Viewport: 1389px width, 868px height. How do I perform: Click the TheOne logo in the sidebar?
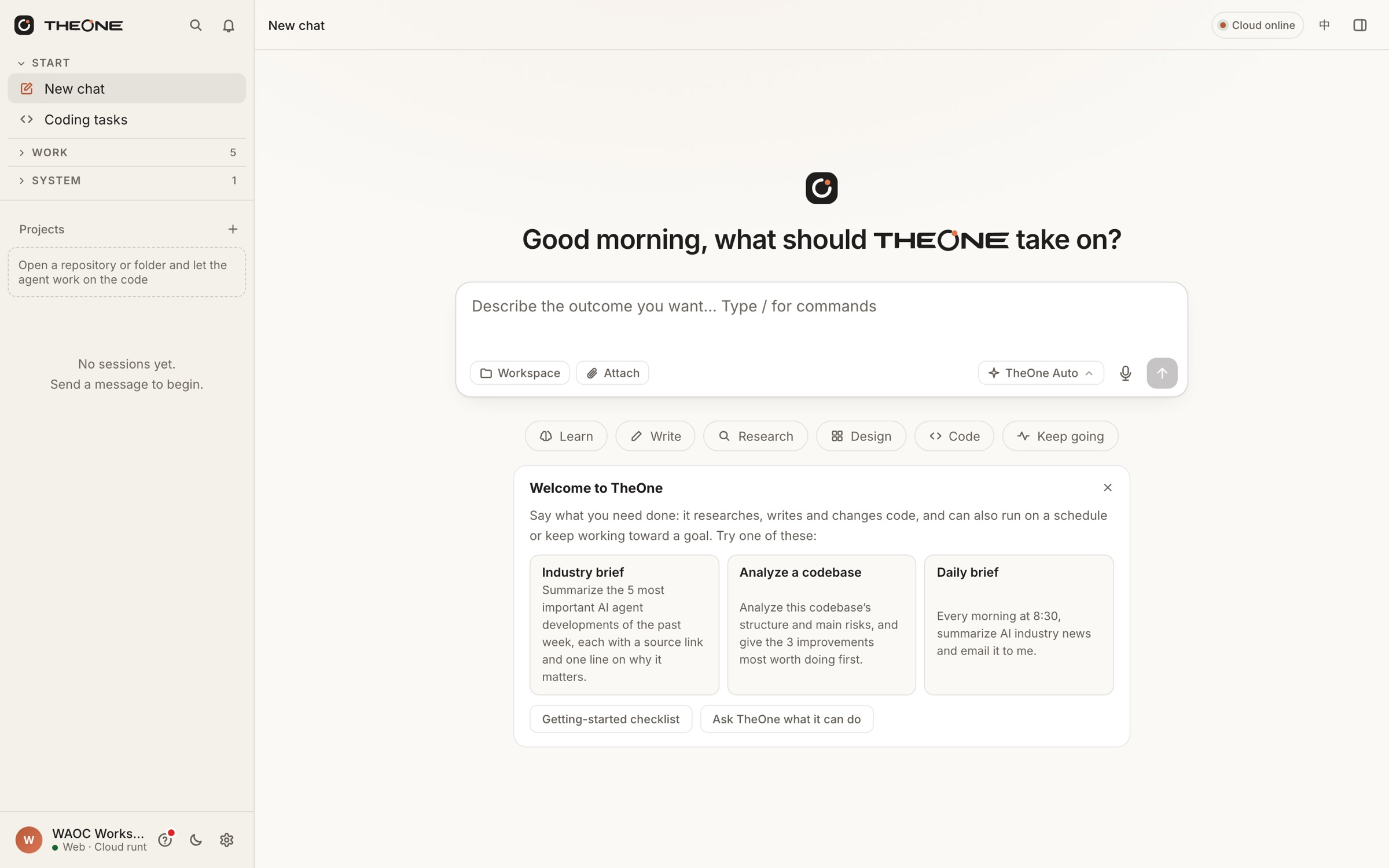[68, 25]
